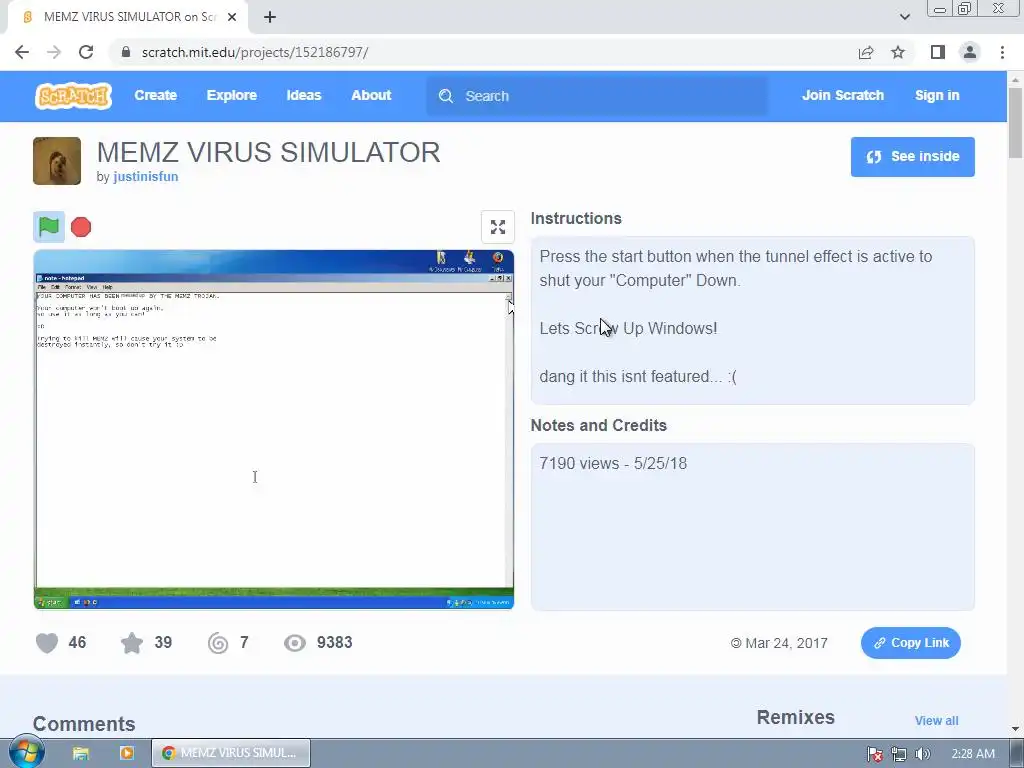Click the Instructions heading
Screen dimensions: 1024x768
[x=576, y=219]
